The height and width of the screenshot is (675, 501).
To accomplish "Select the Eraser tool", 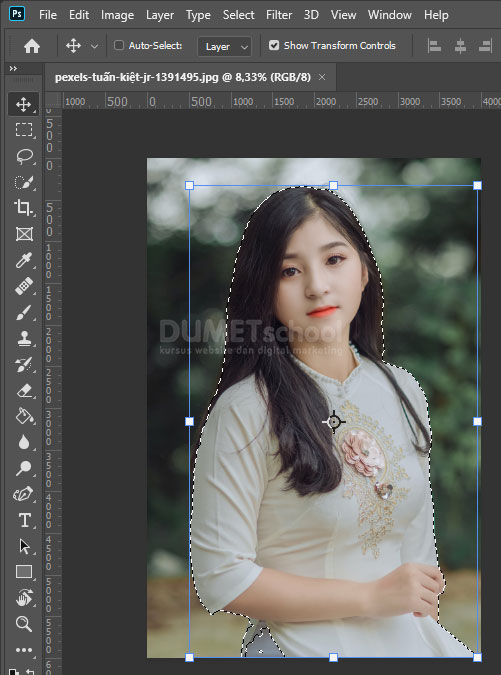I will point(24,390).
